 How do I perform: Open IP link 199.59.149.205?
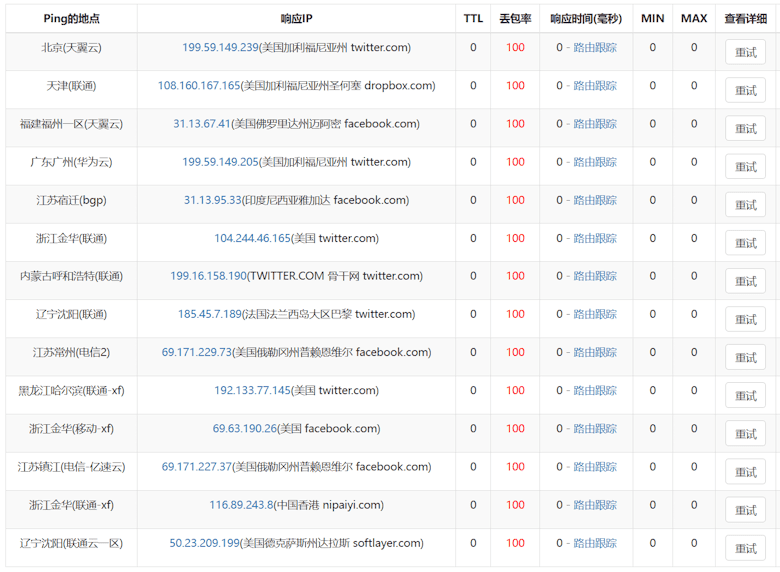click(220, 162)
